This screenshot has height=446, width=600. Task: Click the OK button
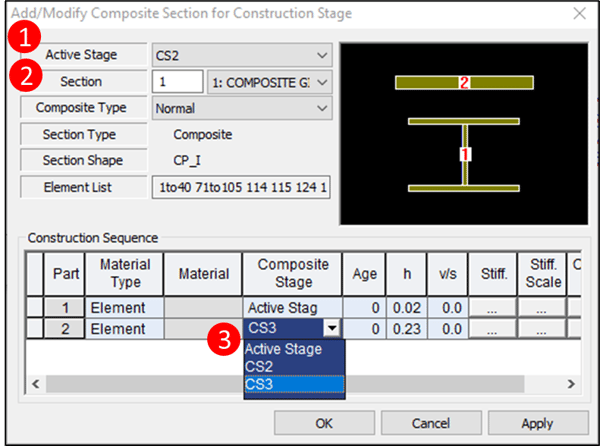pos(324,423)
